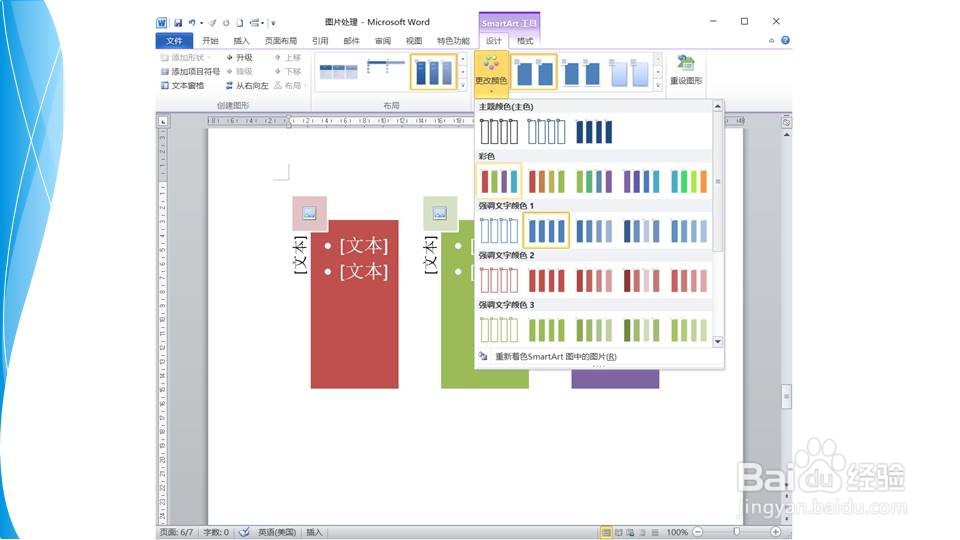Pick third colorful swatch under 彩色

pyautogui.click(x=594, y=181)
